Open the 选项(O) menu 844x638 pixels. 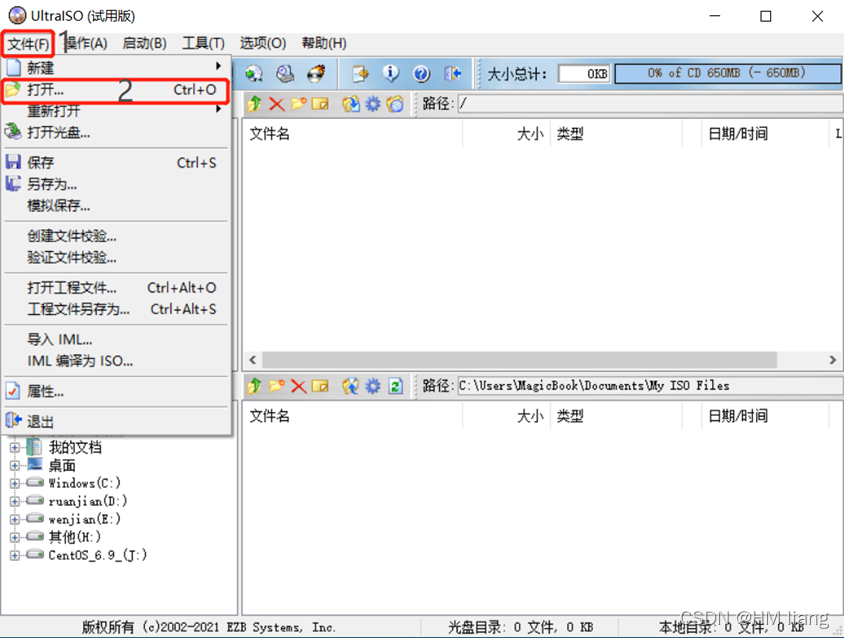tap(263, 43)
